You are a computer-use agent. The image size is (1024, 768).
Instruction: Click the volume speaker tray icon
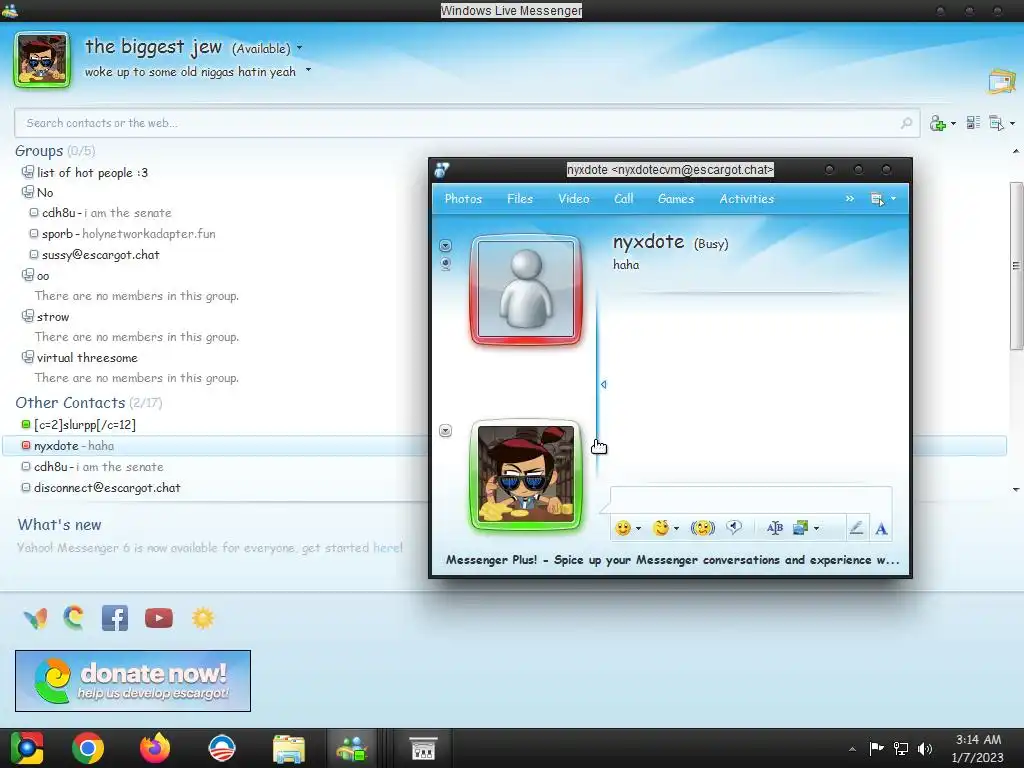925,748
